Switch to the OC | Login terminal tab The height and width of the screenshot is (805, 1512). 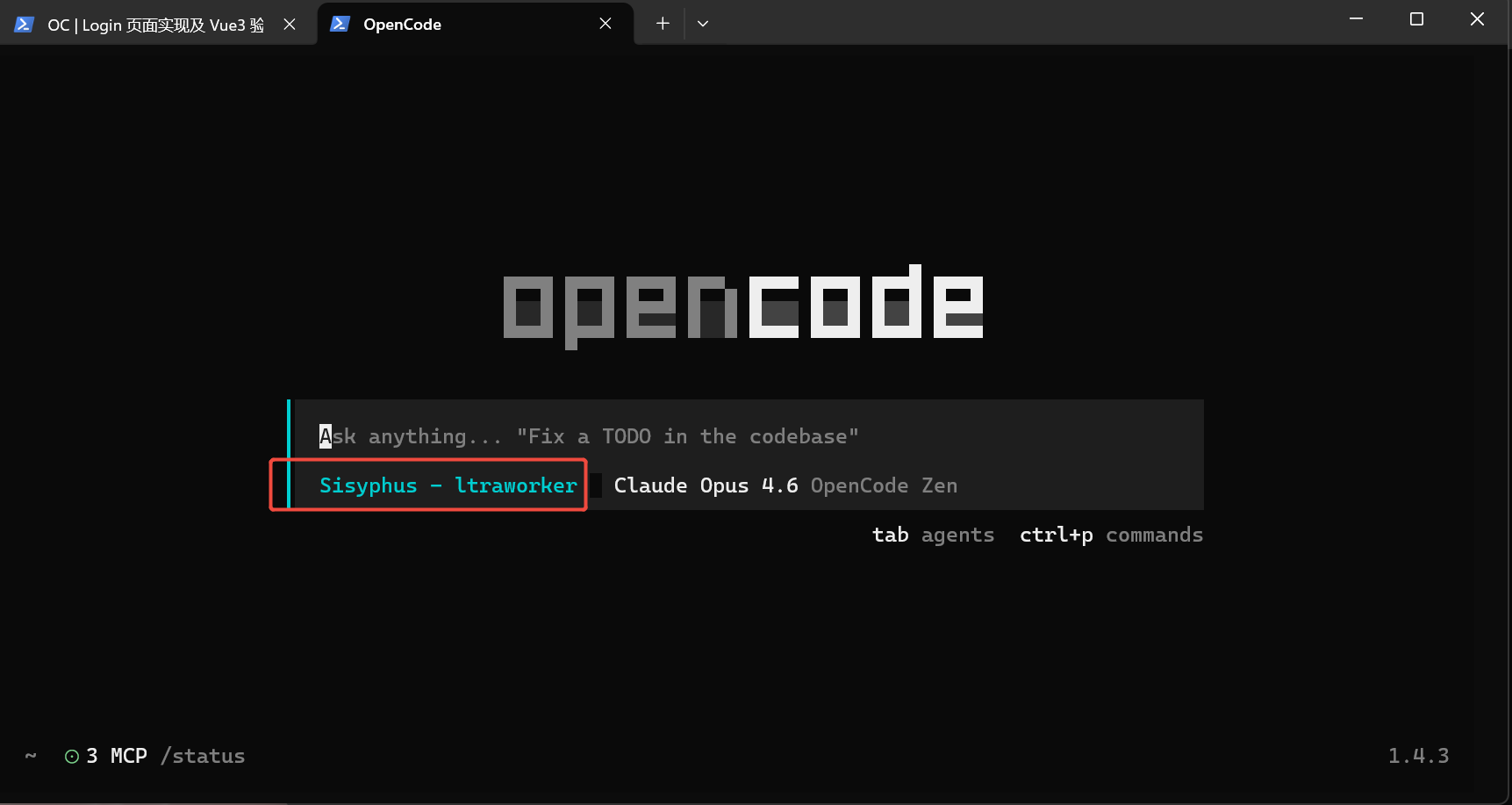coord(158,25)
